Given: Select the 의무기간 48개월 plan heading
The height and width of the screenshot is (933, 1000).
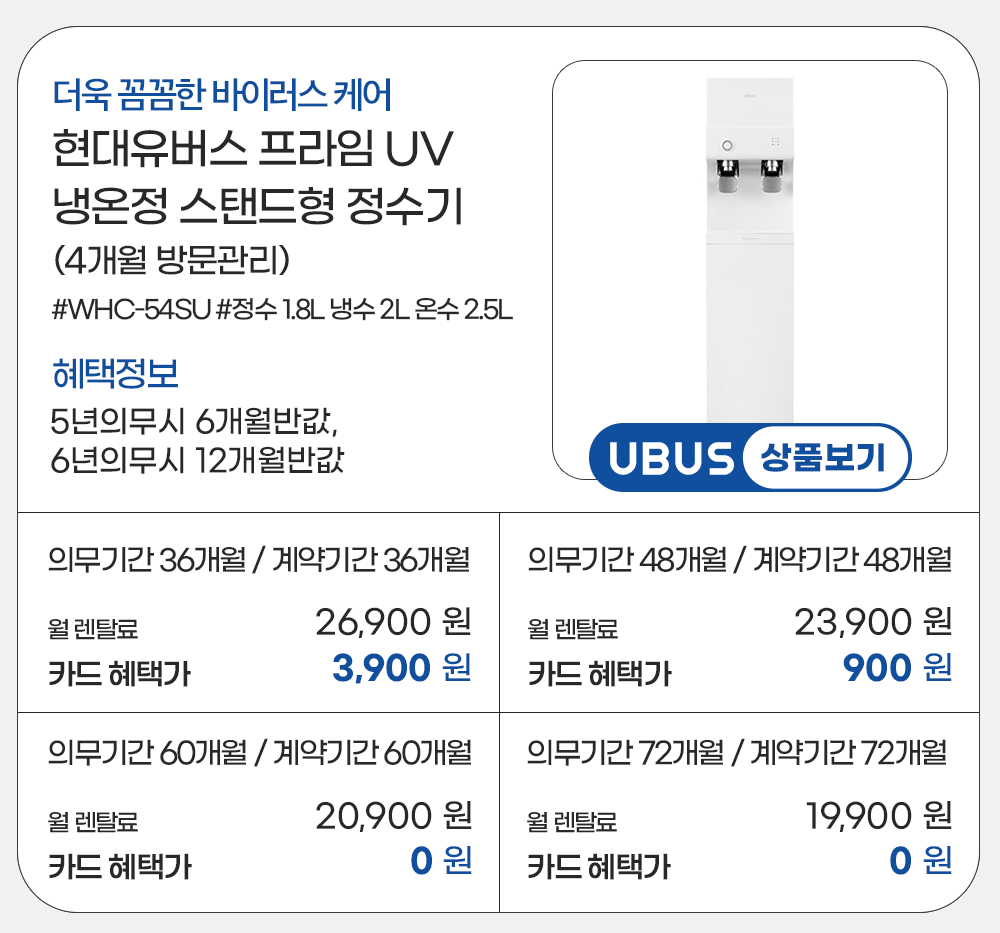Looking at the screenshot, I should 739,559.
